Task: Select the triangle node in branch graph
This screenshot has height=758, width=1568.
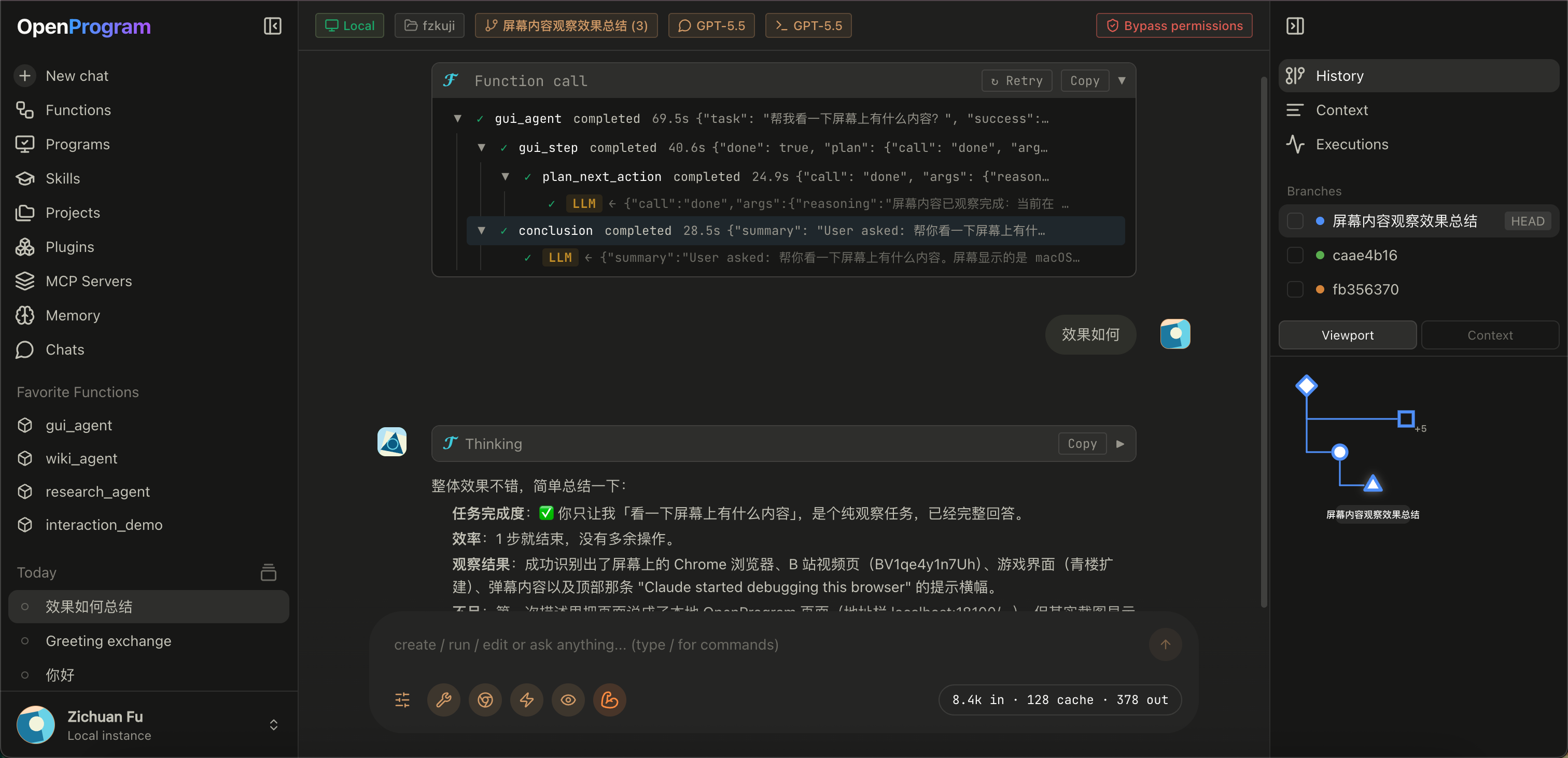Action: click(1373, 484)
